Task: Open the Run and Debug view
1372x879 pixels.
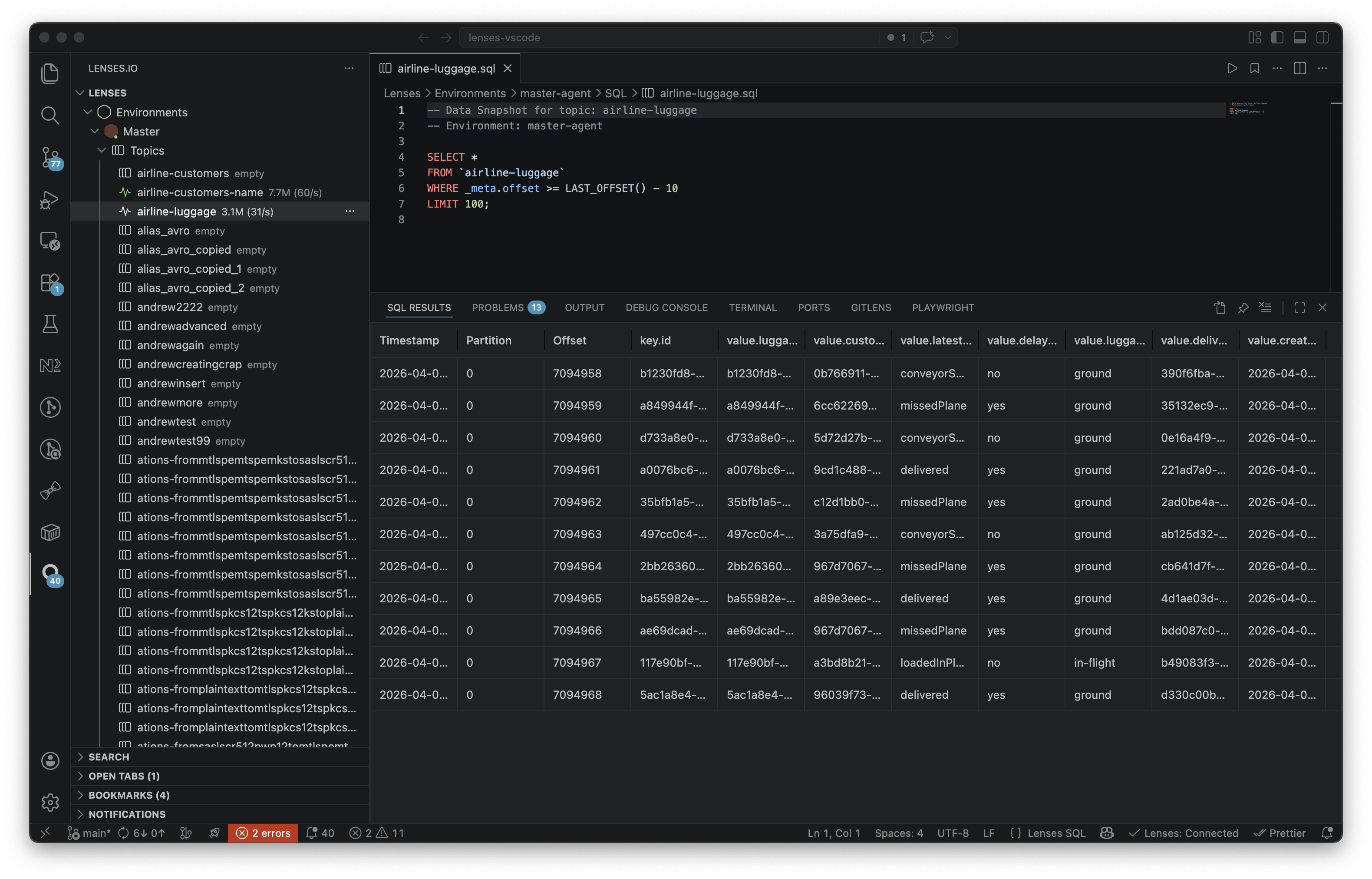Action: pyautogui.click(x=50, y=200)
